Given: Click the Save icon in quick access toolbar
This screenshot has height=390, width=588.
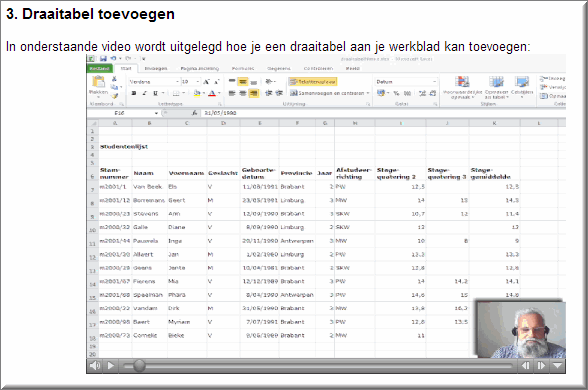Looking at the screenshot, I should click(103, 58).
